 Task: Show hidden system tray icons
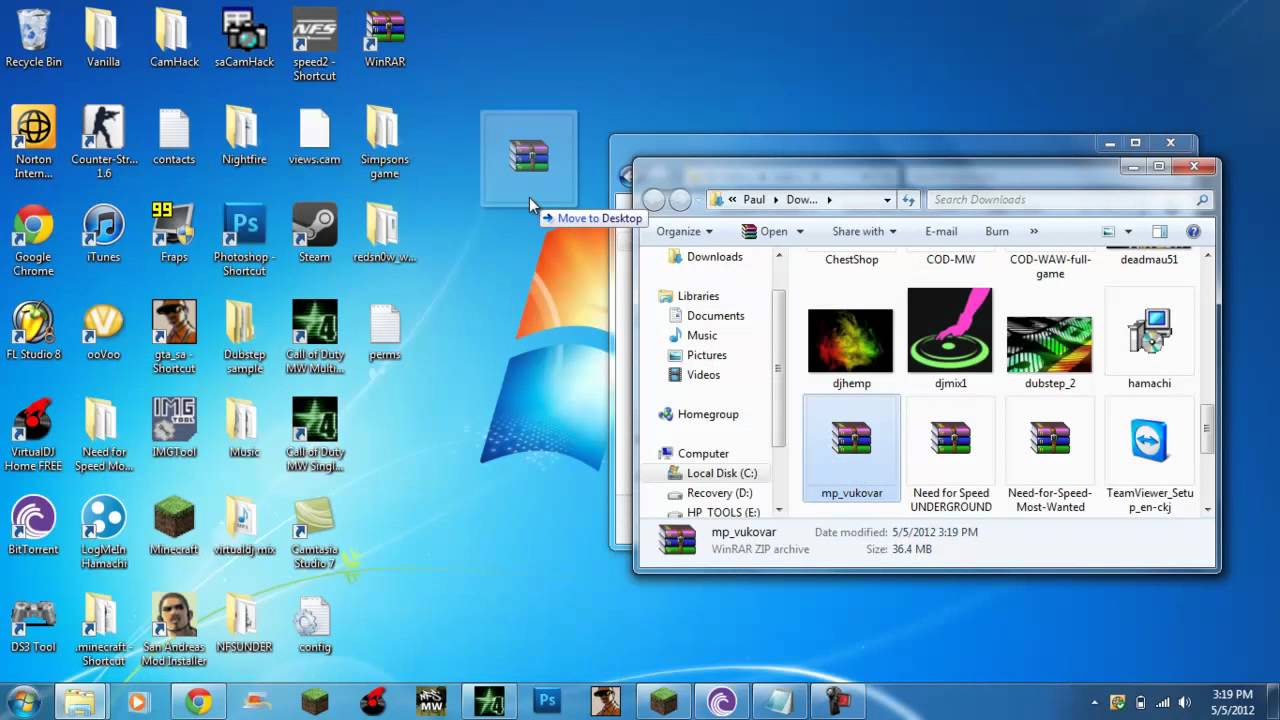[x=1095, y=702]
